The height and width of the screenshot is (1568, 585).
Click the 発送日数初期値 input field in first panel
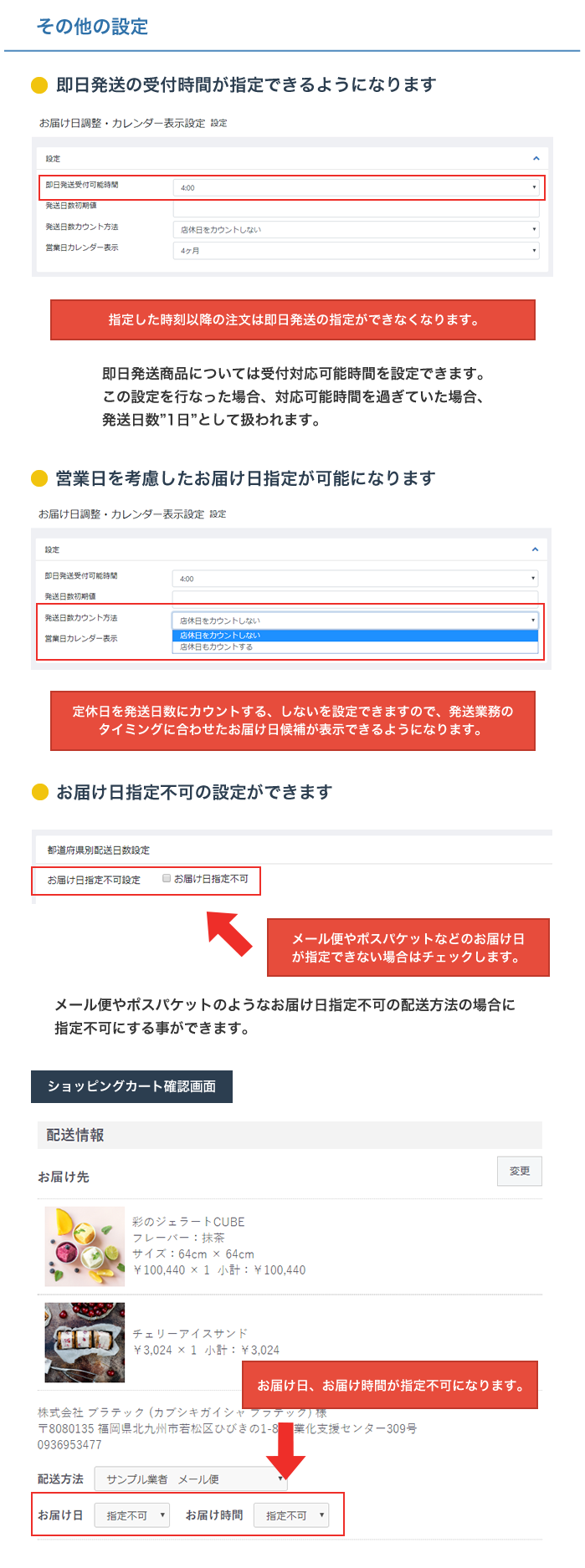coord(357,207)
